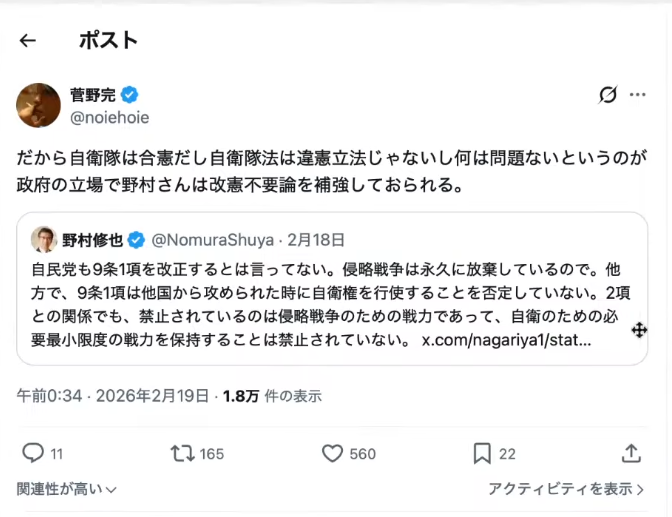Open the three-dot more options menu
Viewport: 672px width, 517px height.
pos(638,95)
